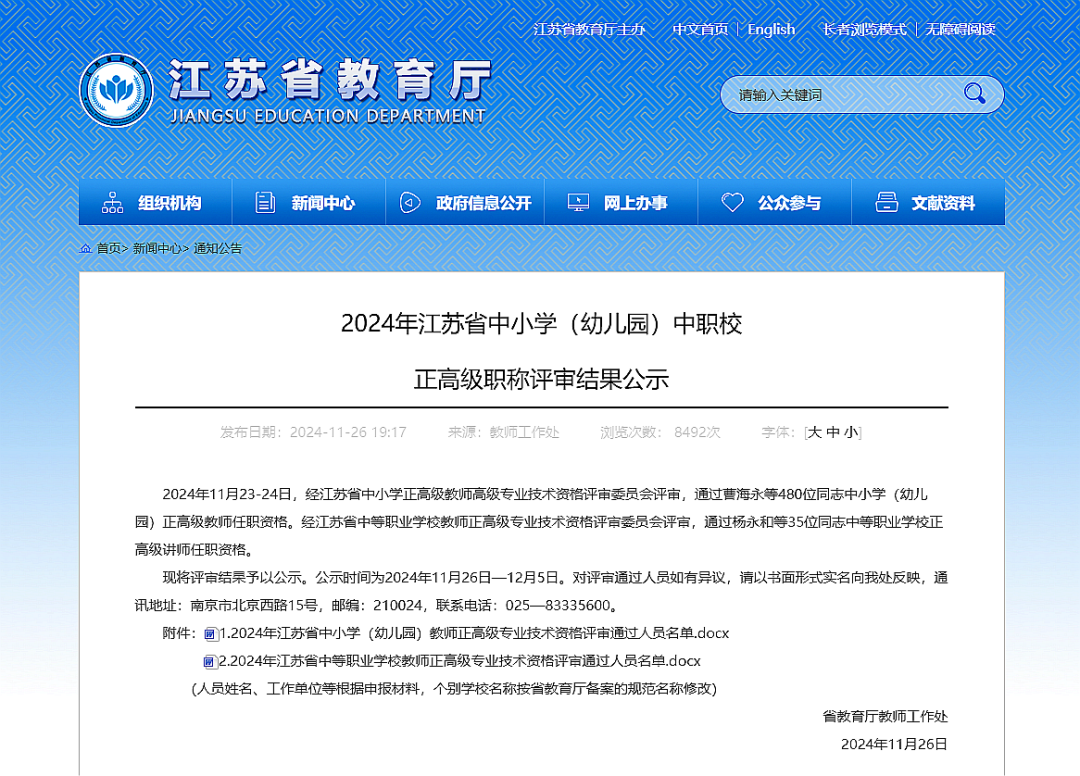Click the home icon in breadcrumb
The image size is (1080, 776).
click(x=86, y=248)
